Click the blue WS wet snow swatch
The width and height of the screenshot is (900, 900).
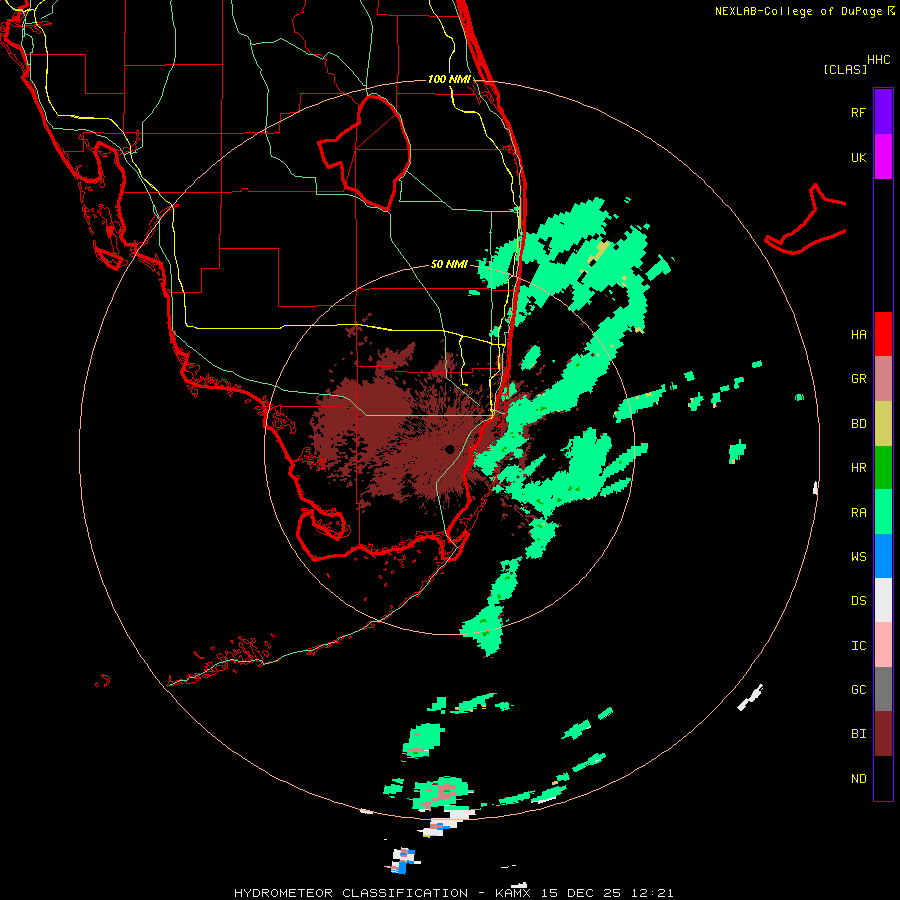tap(883, 556)
